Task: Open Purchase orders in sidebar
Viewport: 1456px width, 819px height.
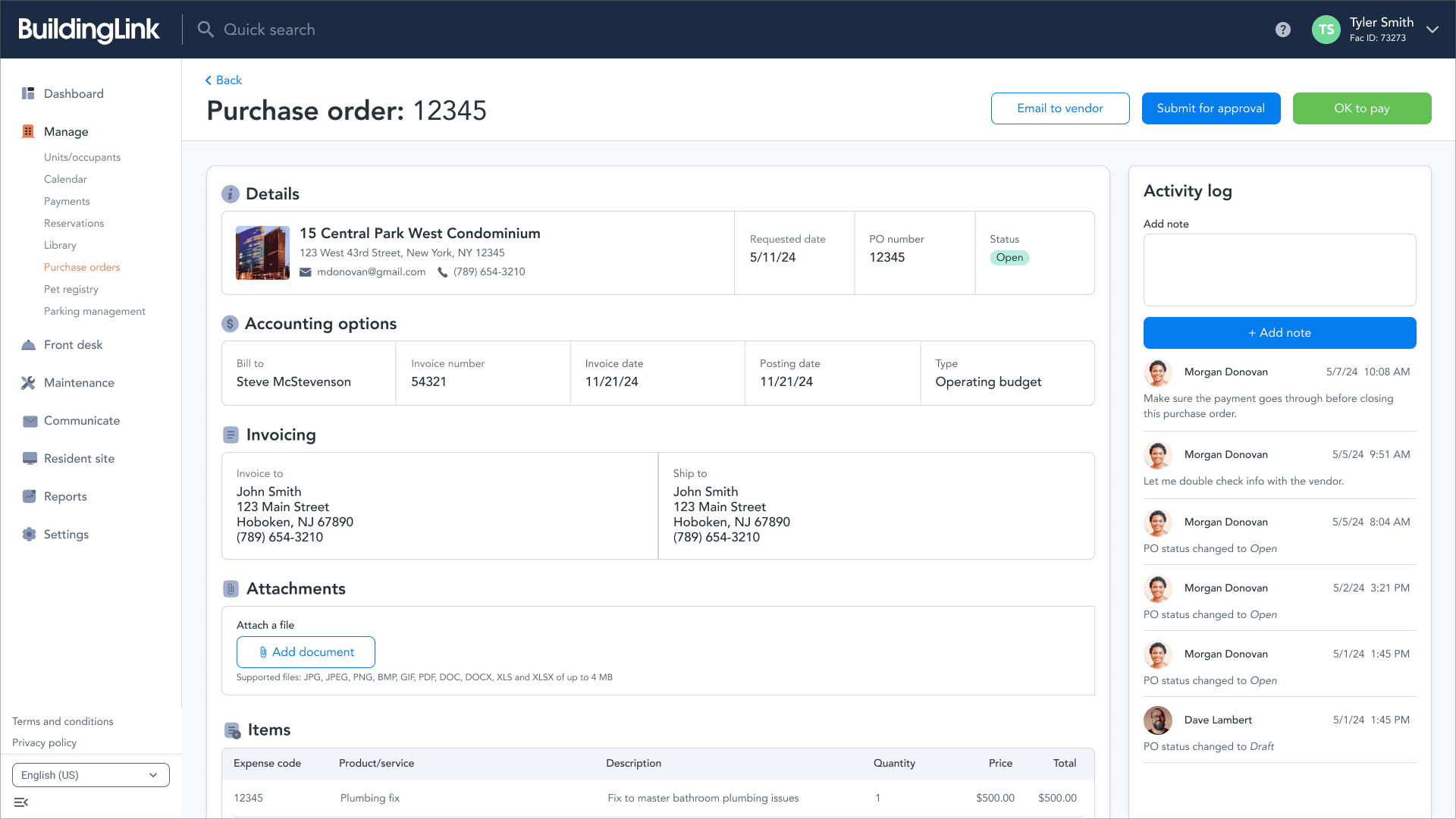Action: 82,267
